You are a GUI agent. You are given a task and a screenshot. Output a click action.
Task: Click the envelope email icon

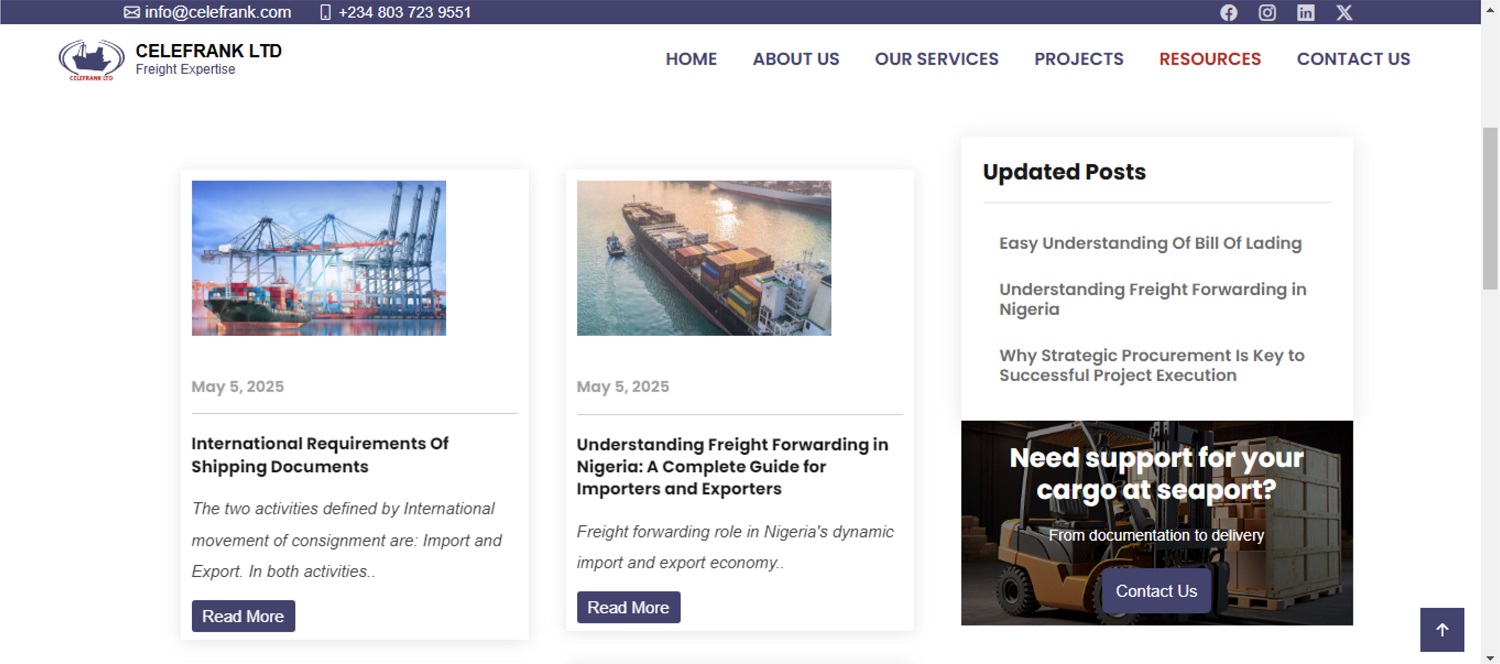[132, 13]
